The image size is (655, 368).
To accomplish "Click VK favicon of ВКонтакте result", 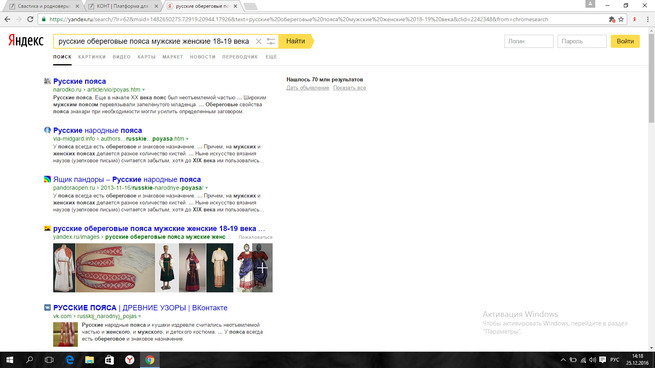I will pos(47,307).
